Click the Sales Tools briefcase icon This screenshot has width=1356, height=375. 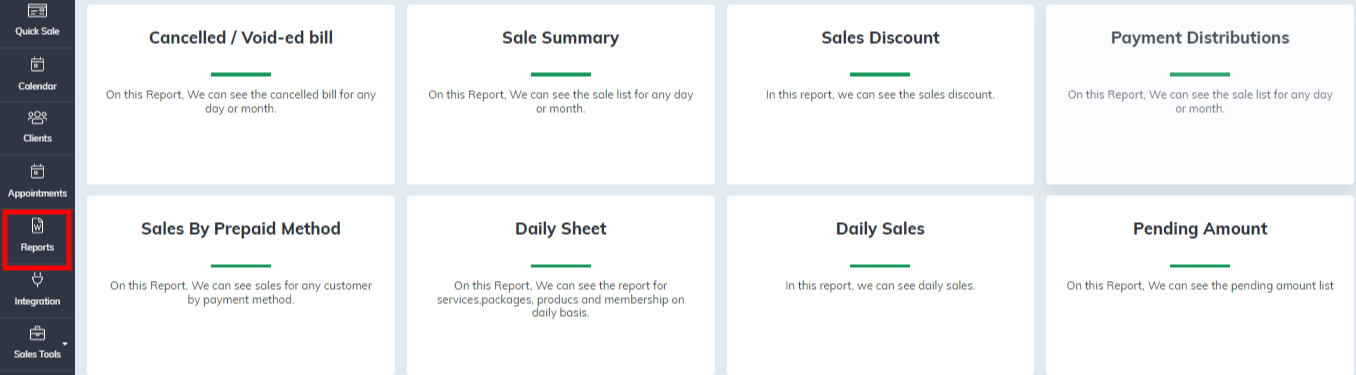[37, 333]
